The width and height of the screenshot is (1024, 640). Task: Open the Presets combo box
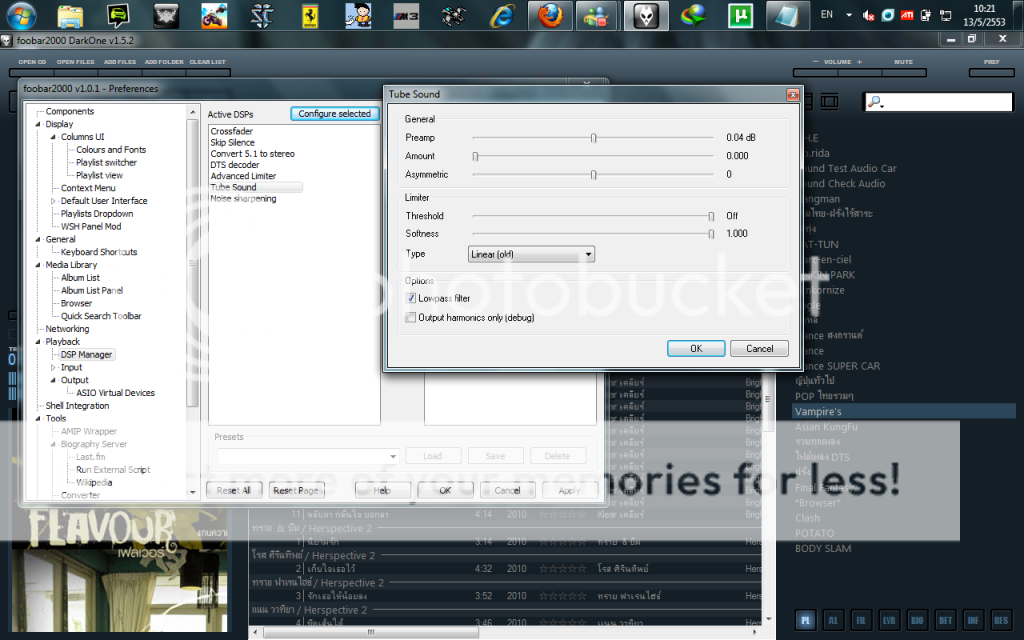click(x=308, y=456)
